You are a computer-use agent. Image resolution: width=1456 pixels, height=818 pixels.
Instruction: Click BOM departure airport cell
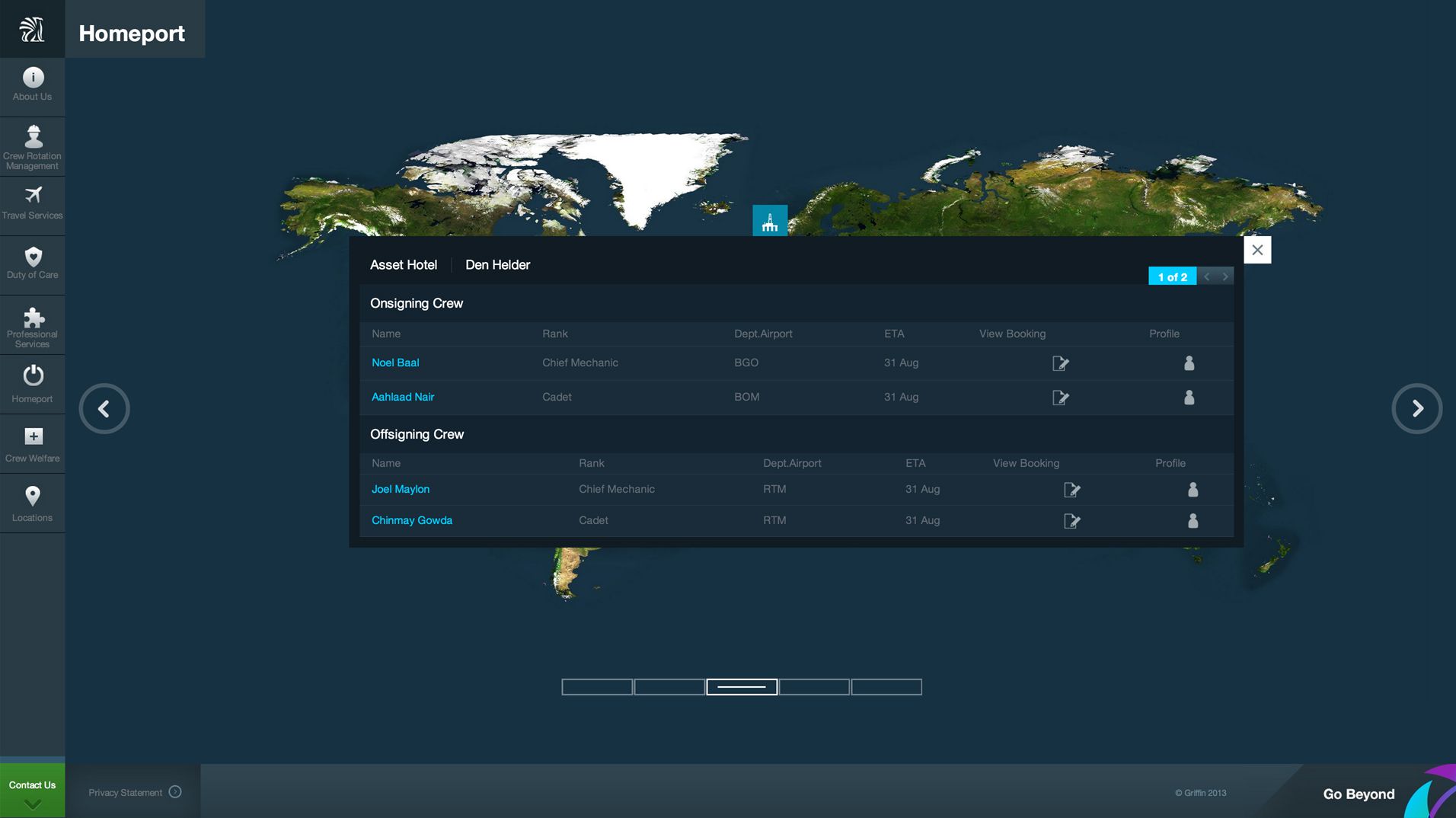747,397
